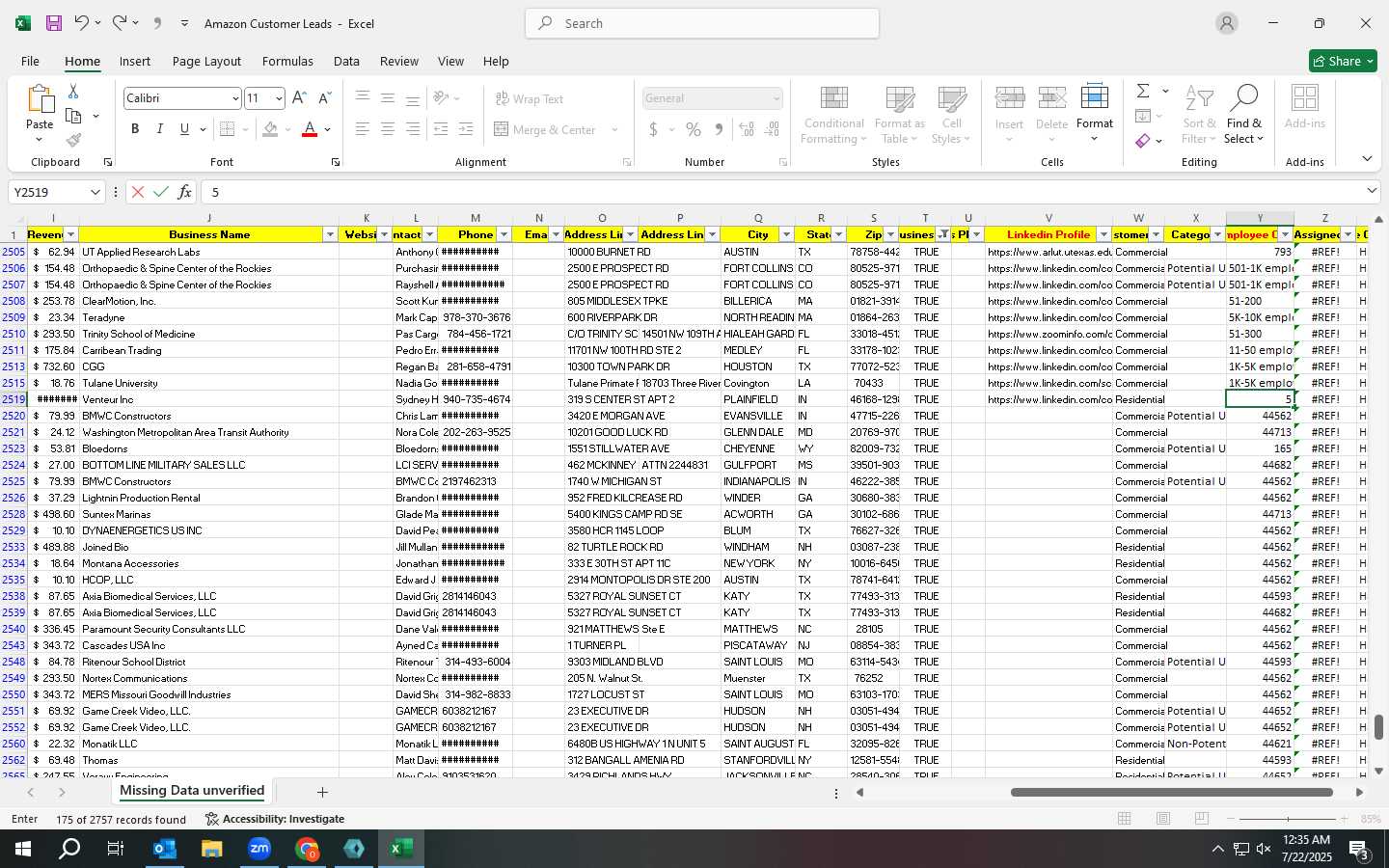Click Format as Table
The height and width of the screenshot is (868, 1389).
click(x=900, y=116)
